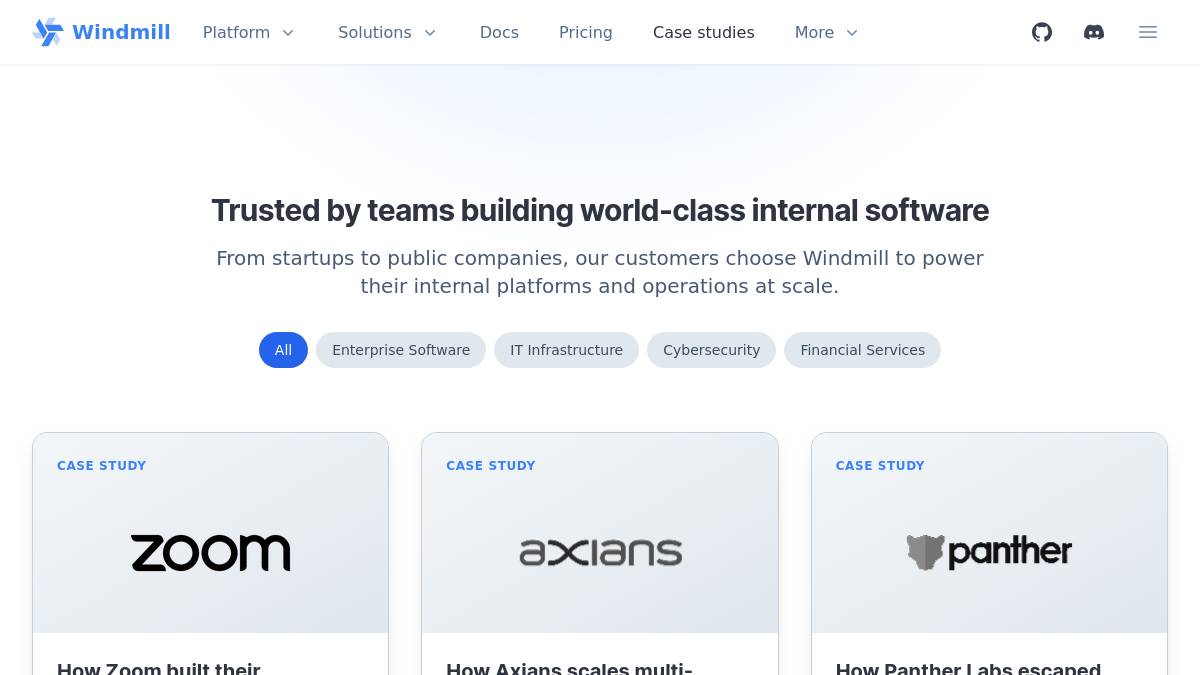1200x675 pixels.
Task: Click the Windmill brand name link
Action: pos(121,32)
